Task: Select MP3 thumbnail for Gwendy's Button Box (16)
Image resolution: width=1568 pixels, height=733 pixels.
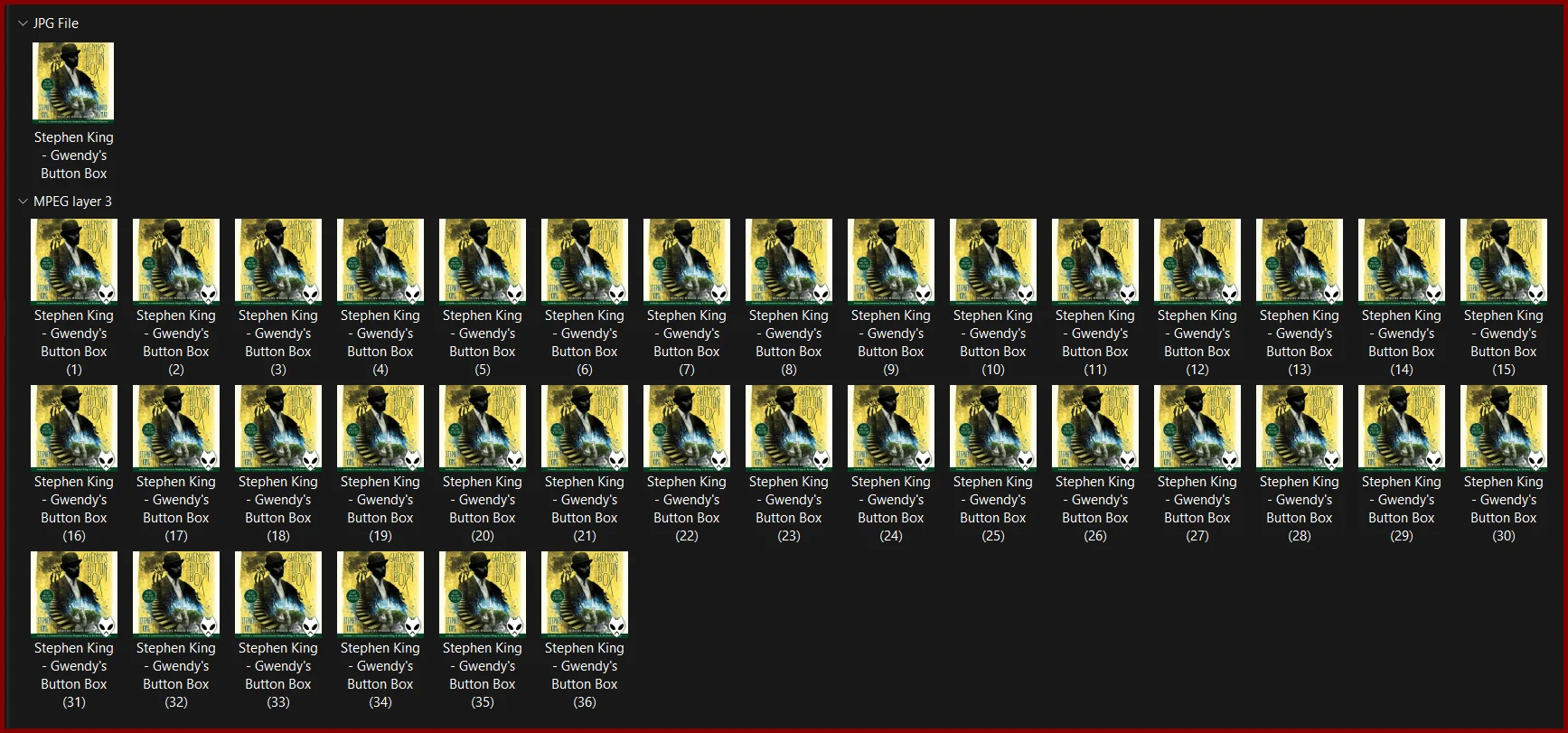Action: pyautogui.click(x=74, y=427)
